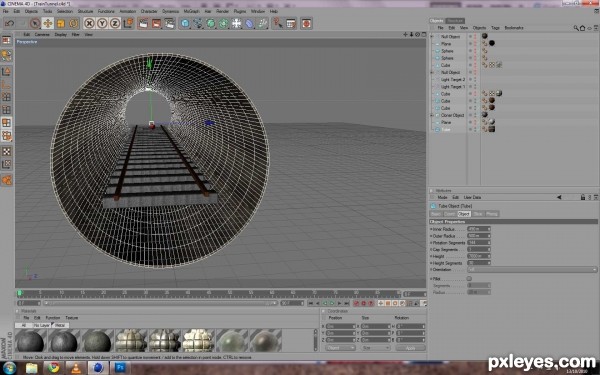Click the Undo arrow in the toolbar
Viewport: 600px width, 375px height.
point(9,23)
